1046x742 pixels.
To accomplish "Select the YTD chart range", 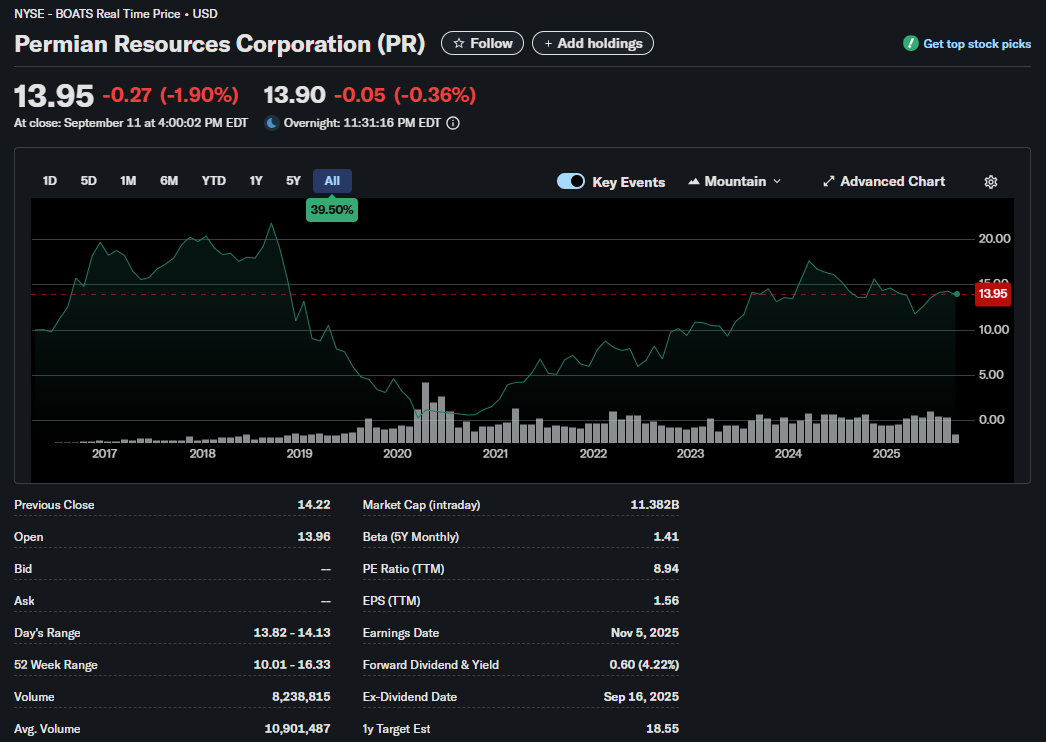I will pyautogui.click(x=213, y=181).
